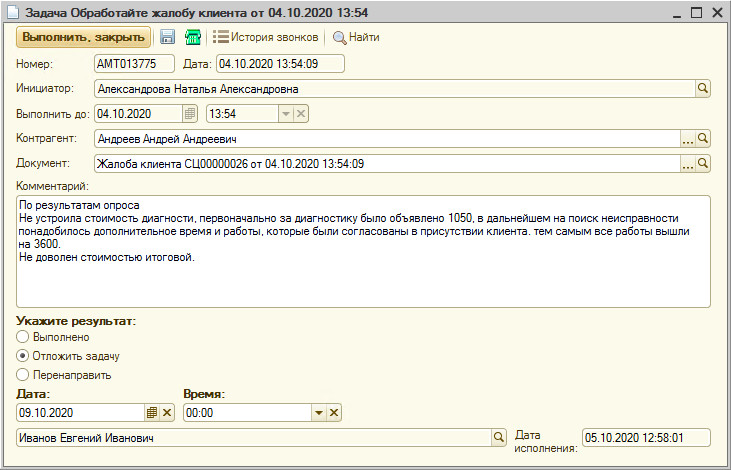
Task: Select the Отложить задачу radio option
Action: click(23, 356)
